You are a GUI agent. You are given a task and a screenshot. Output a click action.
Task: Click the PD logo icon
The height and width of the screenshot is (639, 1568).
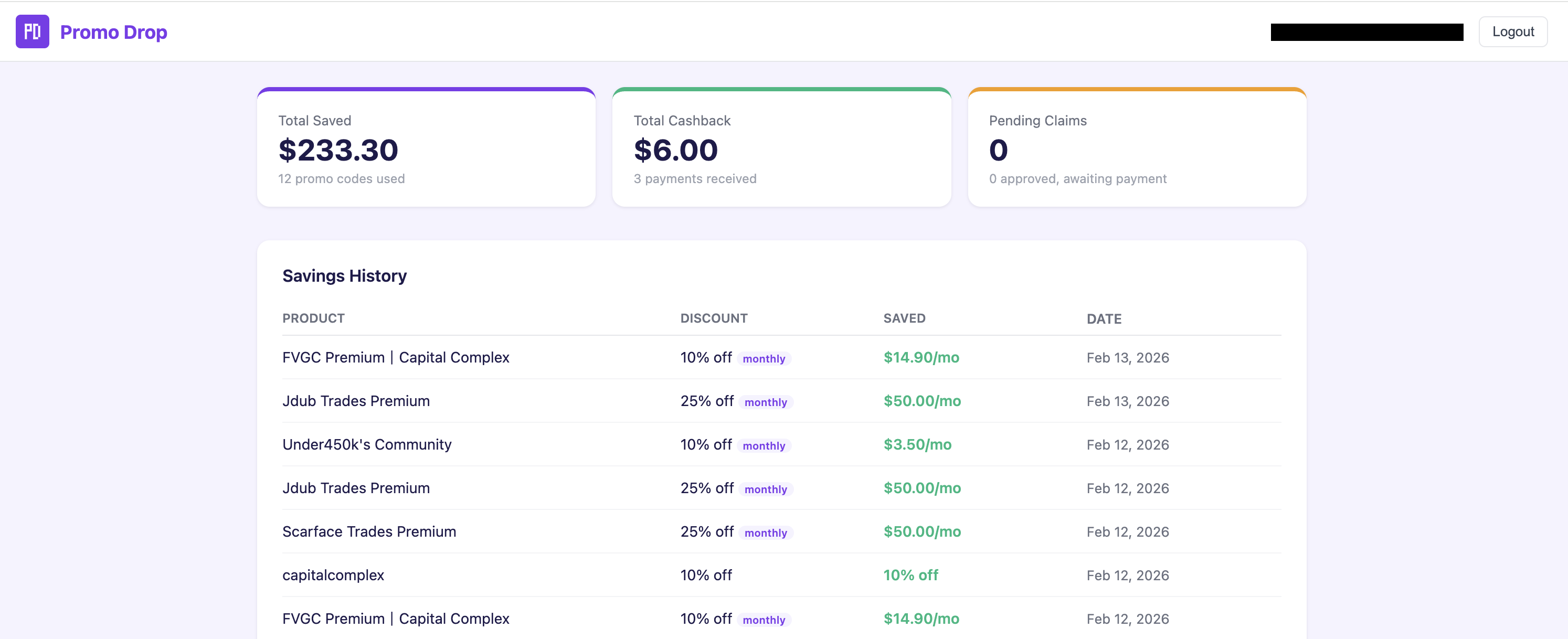[x=32, y=31]
